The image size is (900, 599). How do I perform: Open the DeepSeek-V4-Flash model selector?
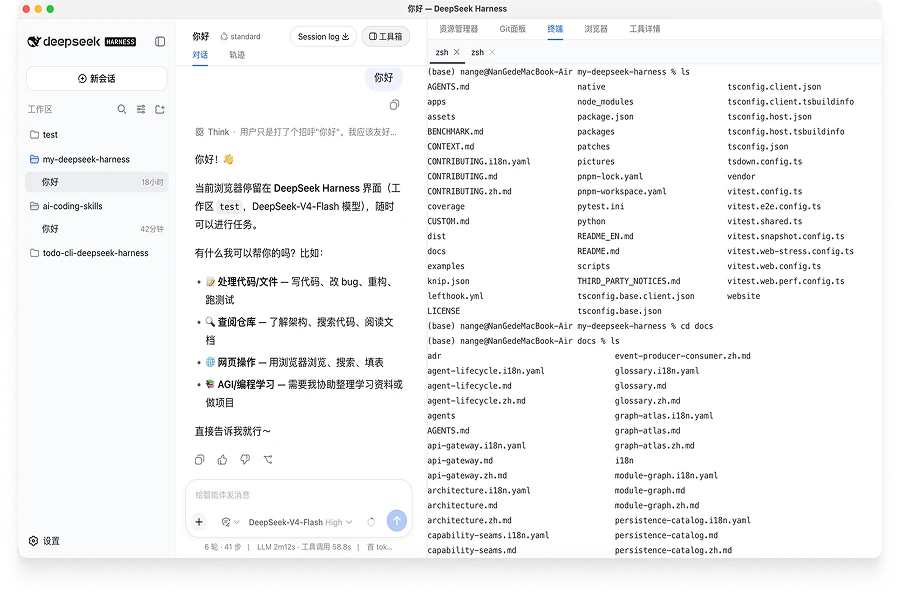pyautogui.click(x=300, y=522)
